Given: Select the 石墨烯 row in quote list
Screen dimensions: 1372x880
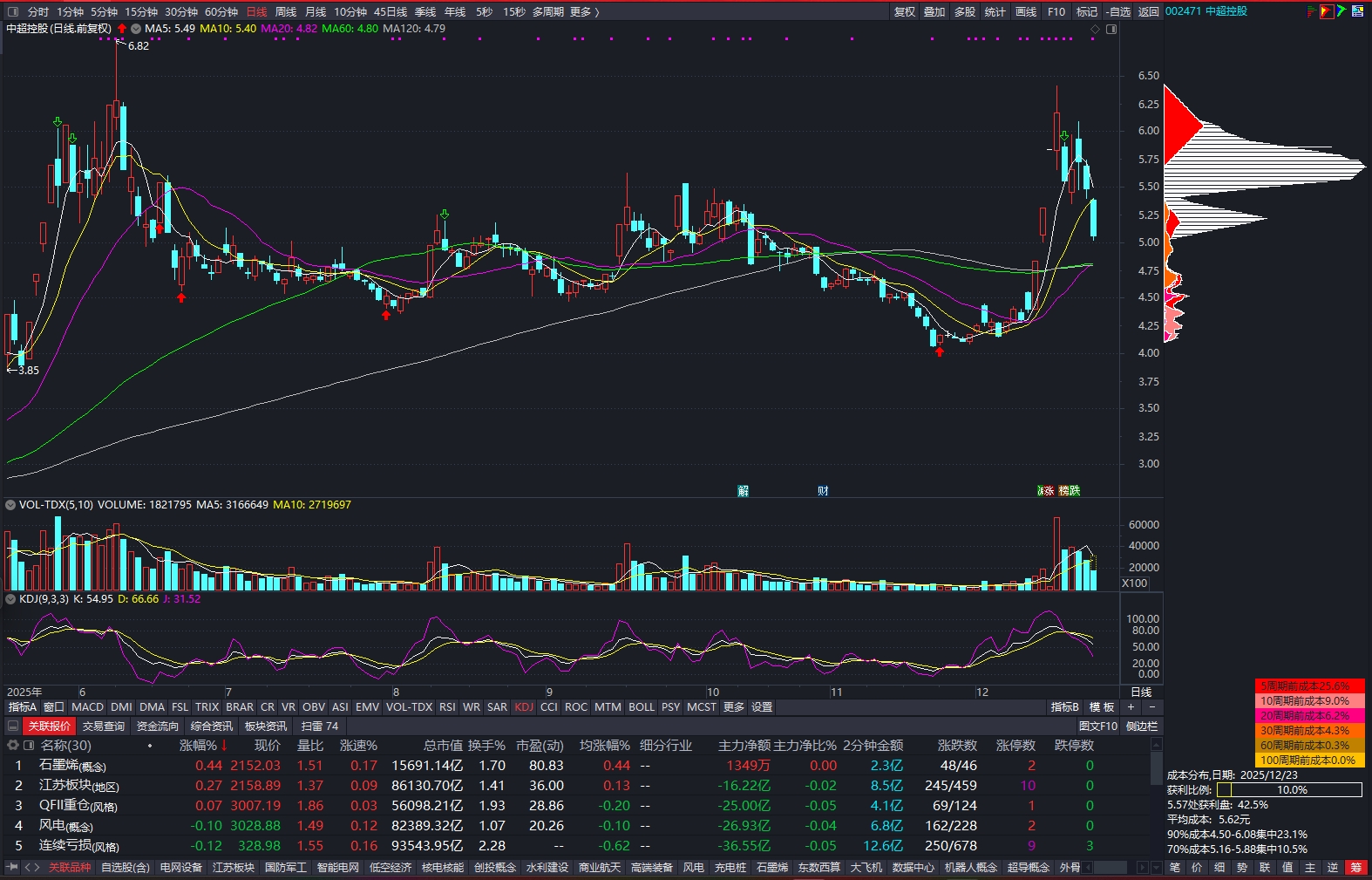Looking at the screenshot, I should click(x=575, y=766).
